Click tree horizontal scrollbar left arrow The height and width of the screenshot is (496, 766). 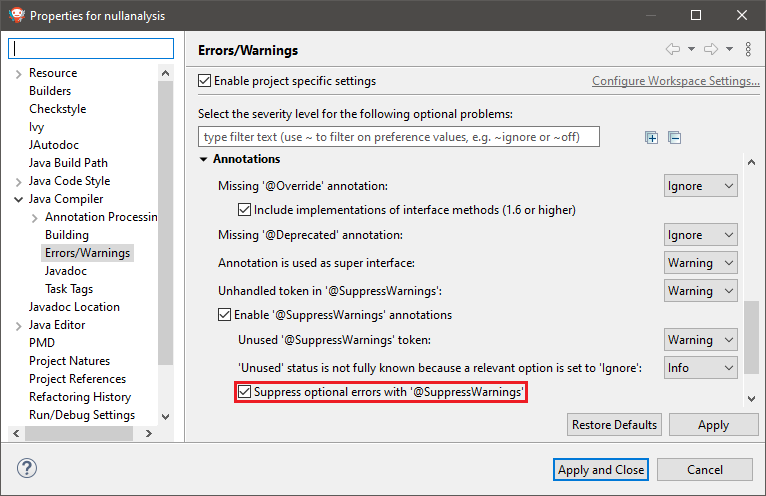(x=16, y=433)
